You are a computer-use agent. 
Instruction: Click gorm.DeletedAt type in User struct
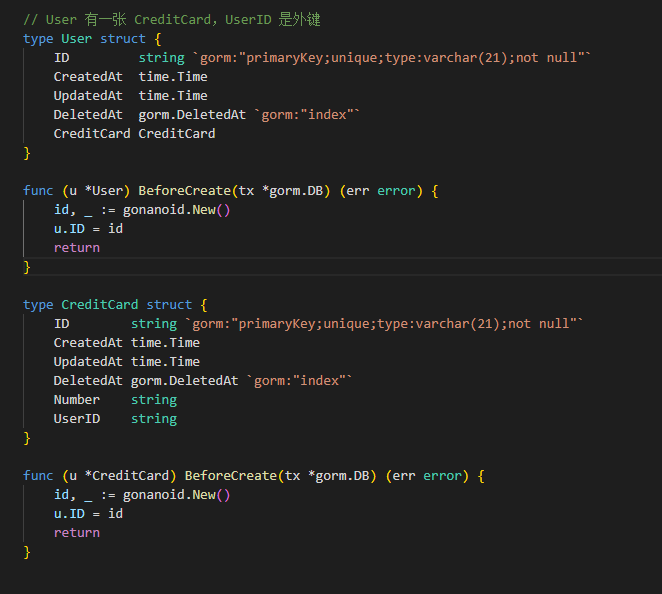(192, 115)
